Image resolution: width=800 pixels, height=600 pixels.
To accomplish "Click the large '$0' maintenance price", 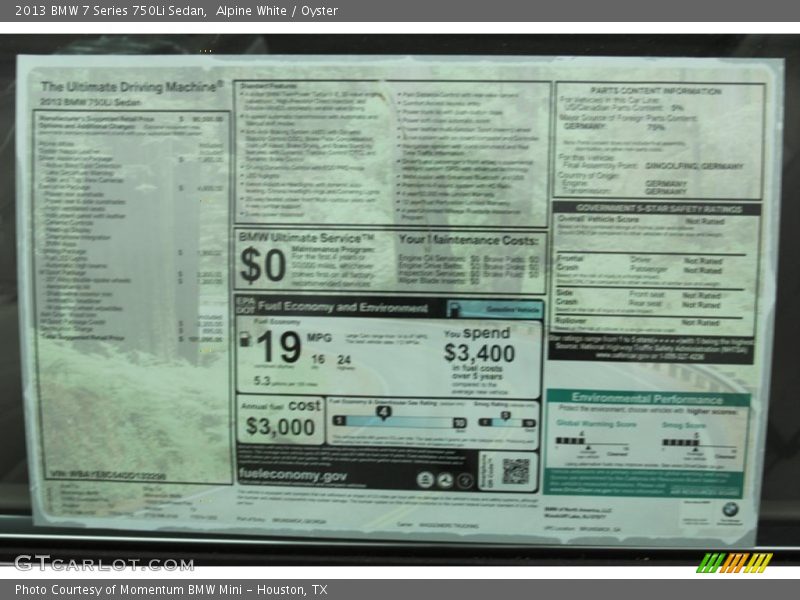I will coord(263,265).
